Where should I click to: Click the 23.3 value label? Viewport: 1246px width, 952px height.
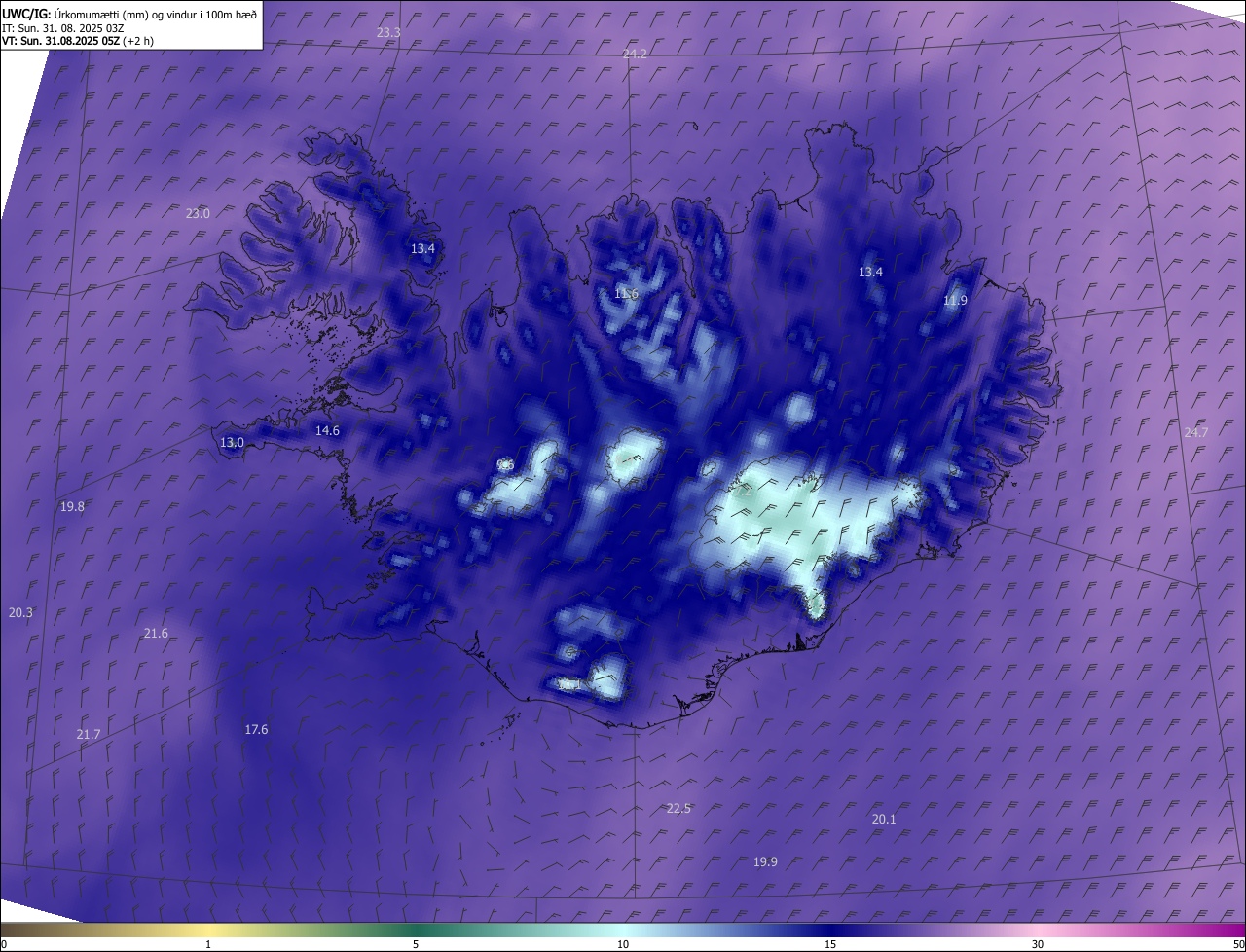pos(388,33)
